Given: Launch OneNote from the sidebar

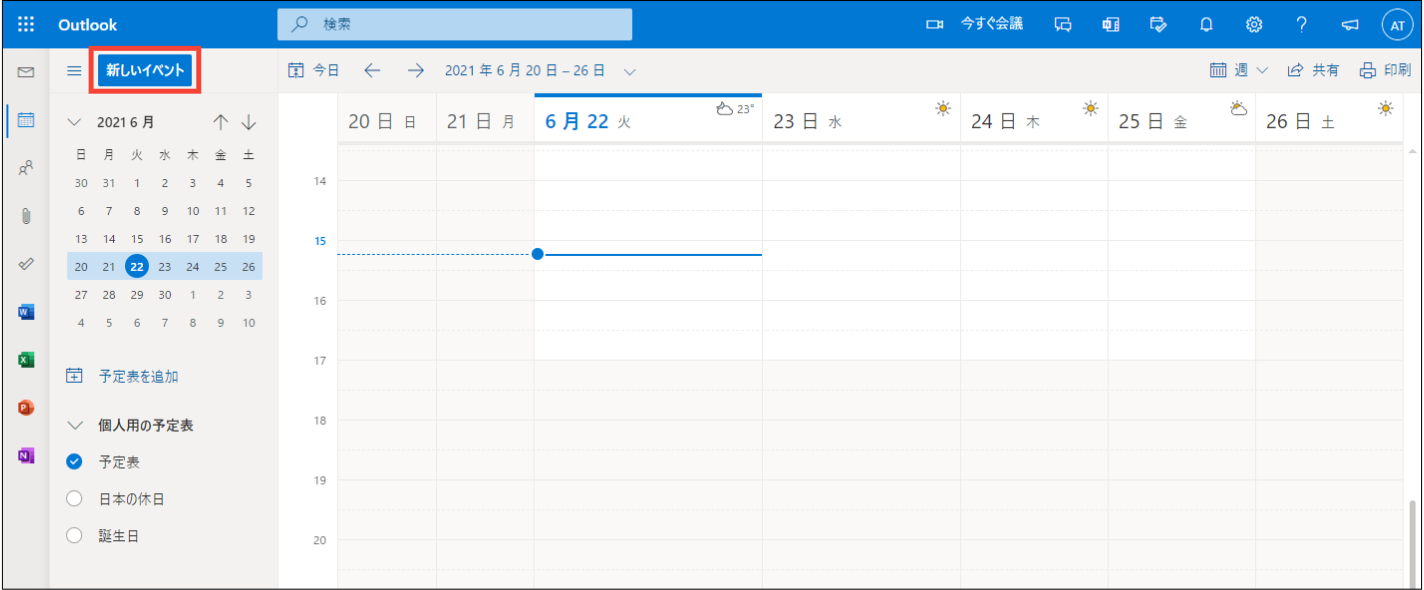Looking at the screenshot, I should pos(26,455).
